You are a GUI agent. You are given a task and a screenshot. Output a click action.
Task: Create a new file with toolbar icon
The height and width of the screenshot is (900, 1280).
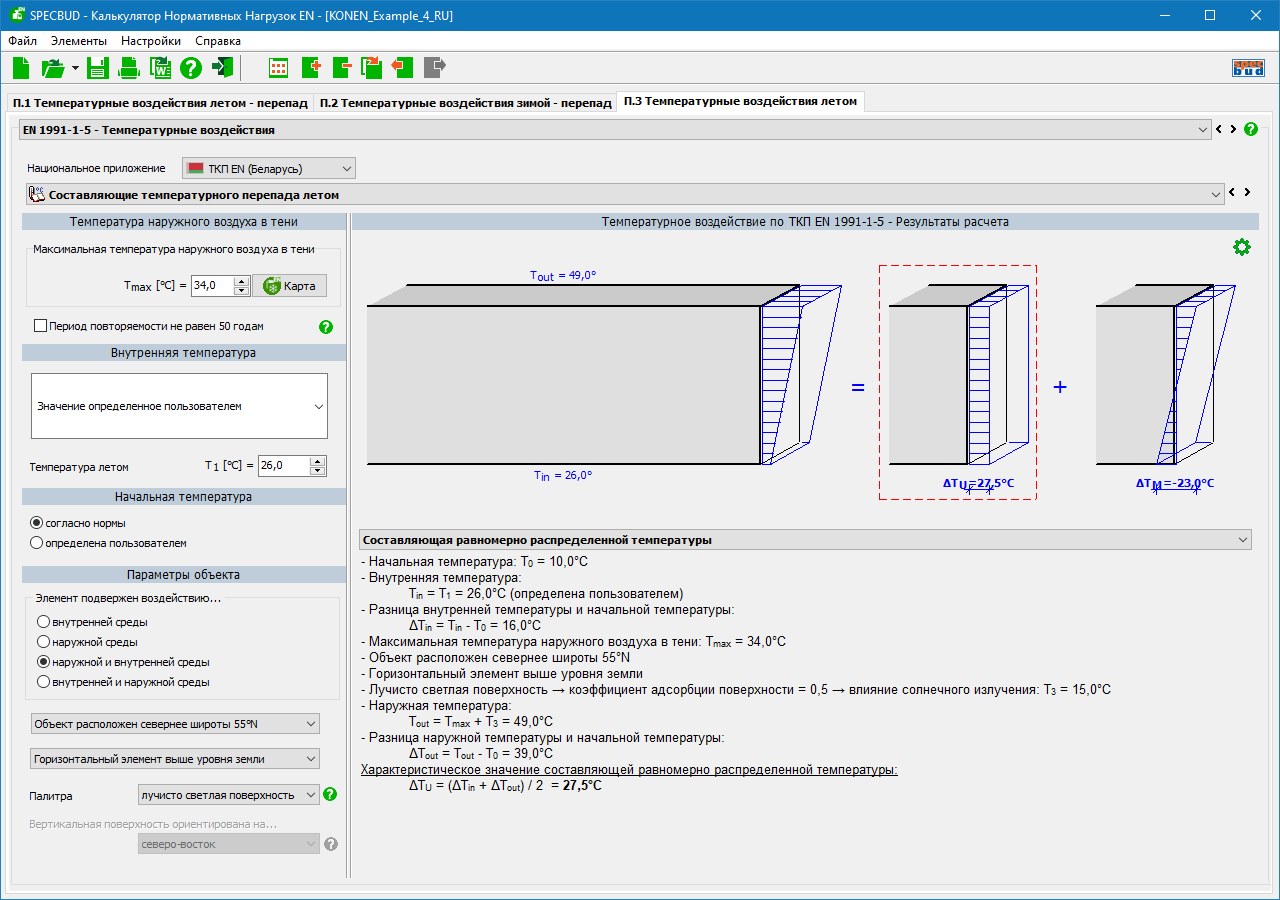pos(21,68)
